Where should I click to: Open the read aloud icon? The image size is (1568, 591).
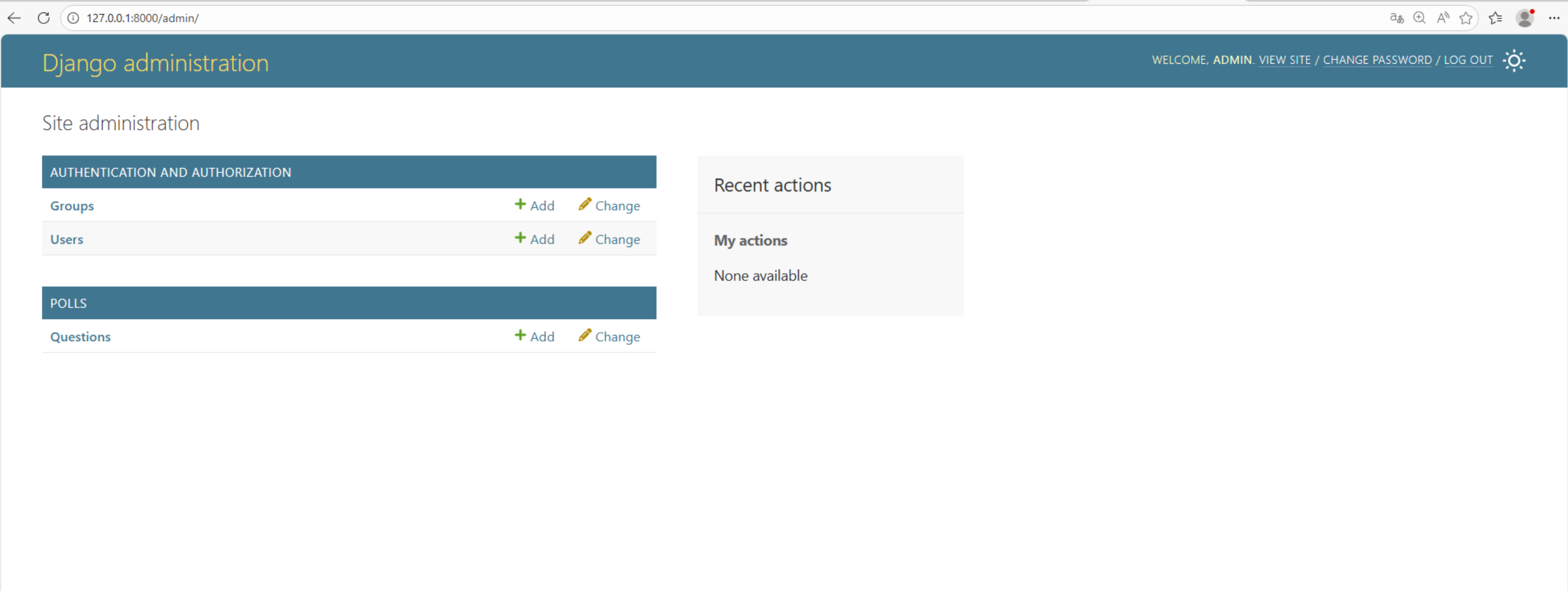[x=1442, y=18]
